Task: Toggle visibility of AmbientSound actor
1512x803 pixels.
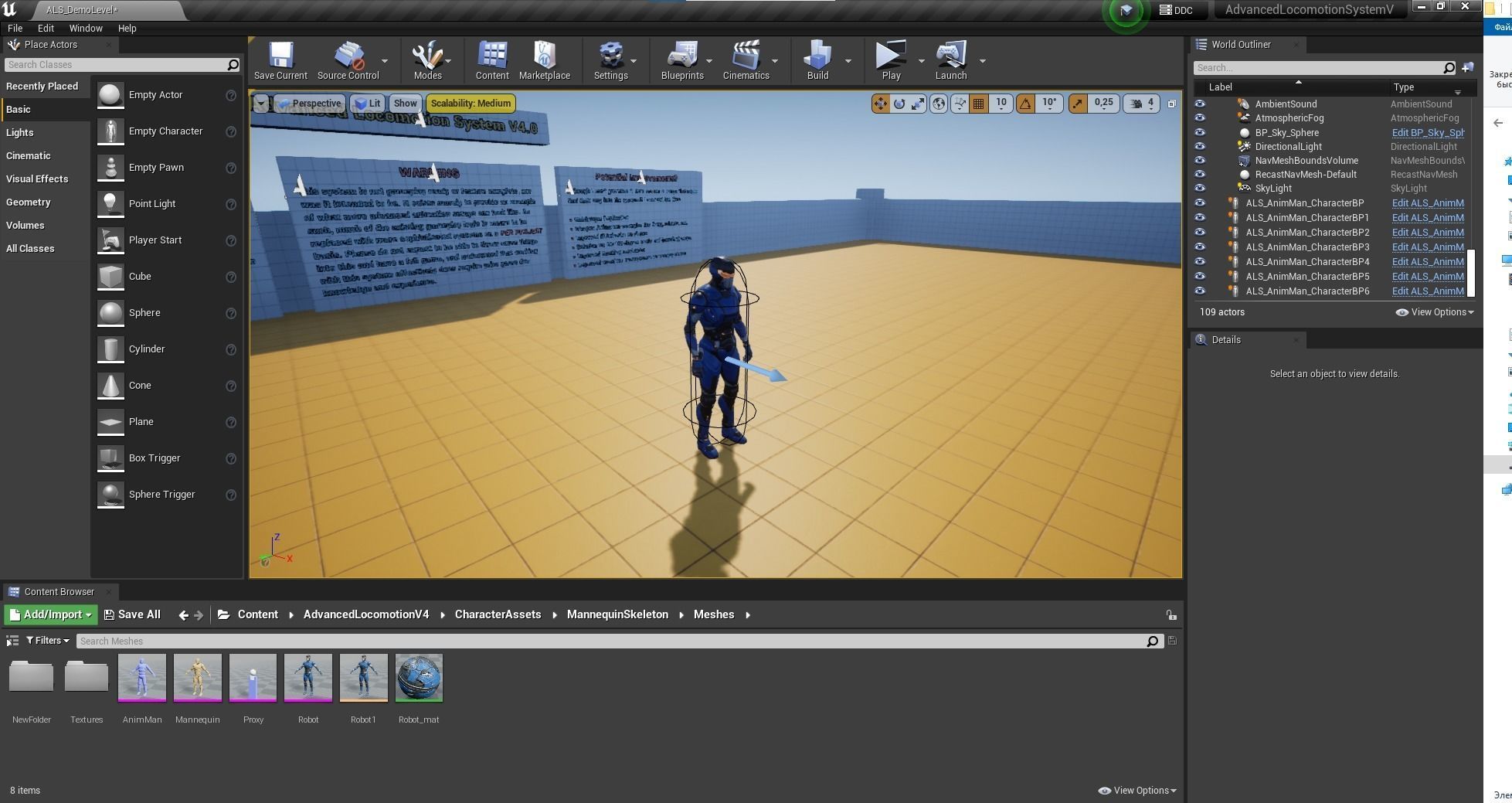Action: 1200,104
